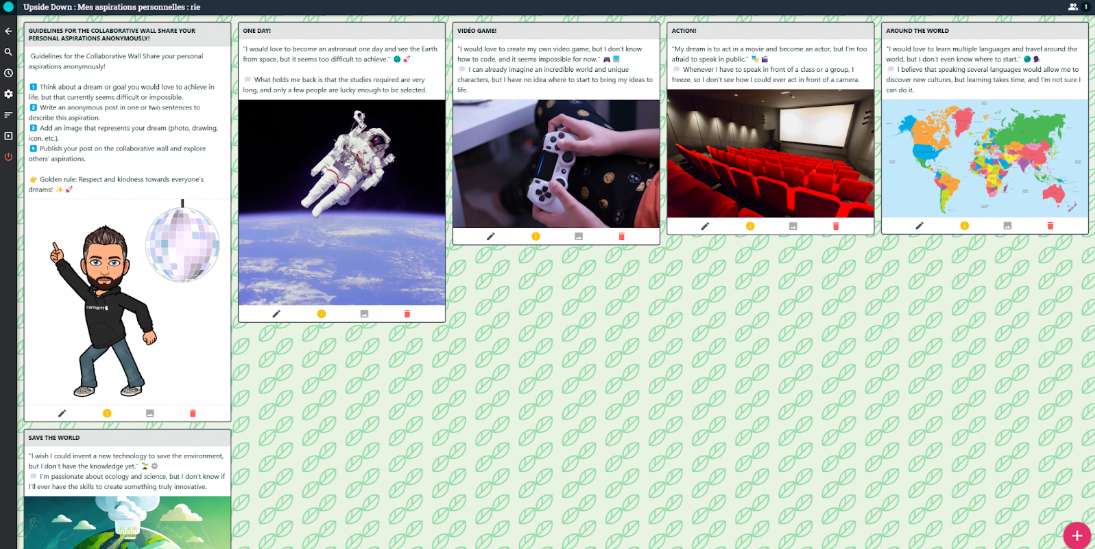1095x549 pixels.
Task: Edit the ONE DAY! card with its pencil
Action: click(x=277, y=314)
